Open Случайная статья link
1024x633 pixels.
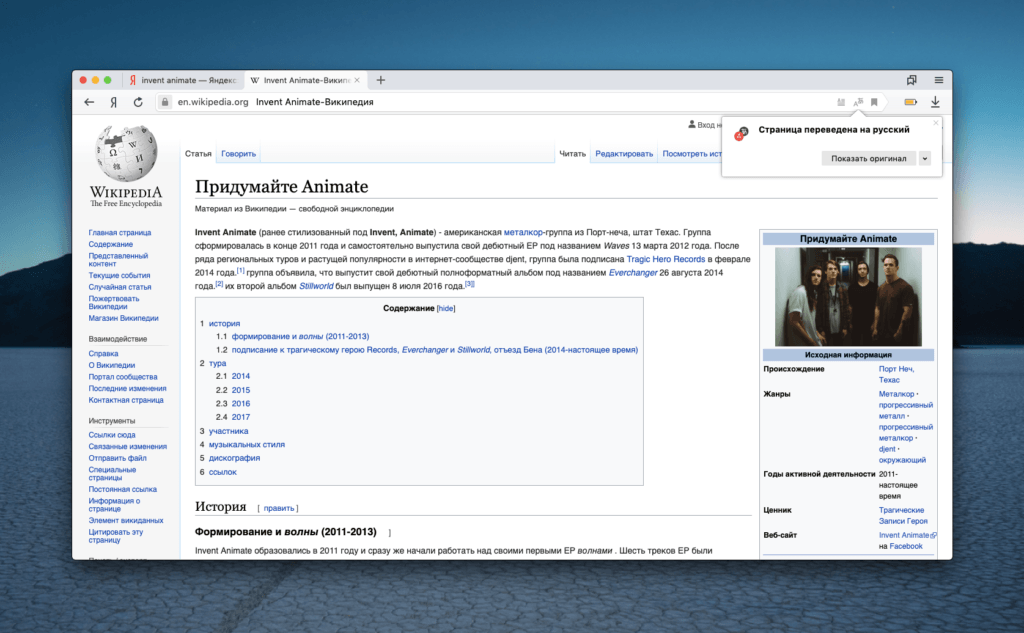(120, 287)
